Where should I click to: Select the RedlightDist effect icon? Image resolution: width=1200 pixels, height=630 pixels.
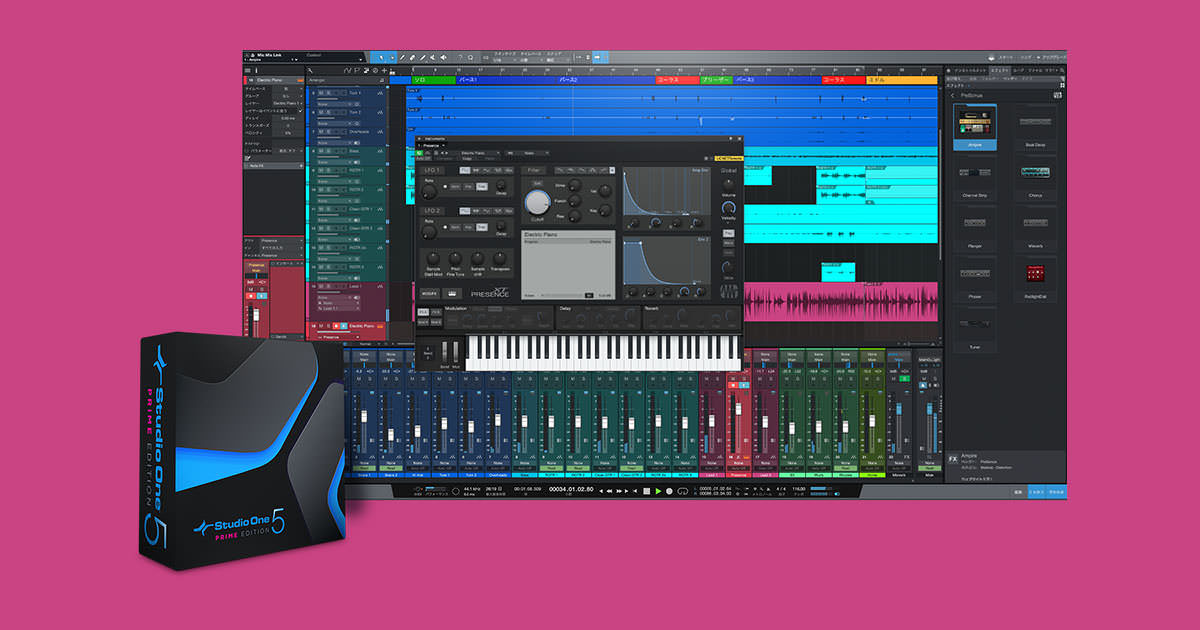click(x=1034, y=274)
